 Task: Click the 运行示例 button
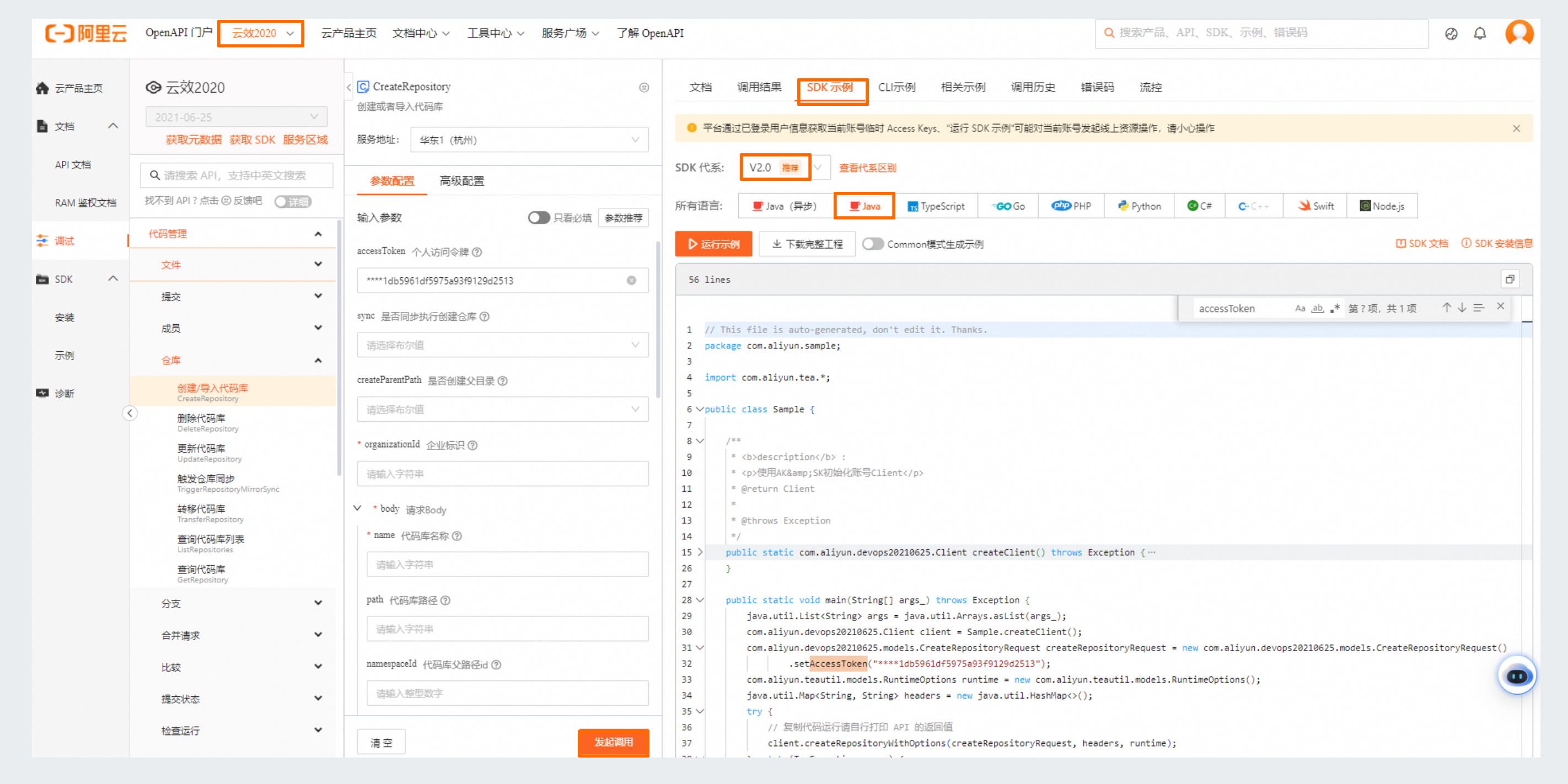pos(713,244)
